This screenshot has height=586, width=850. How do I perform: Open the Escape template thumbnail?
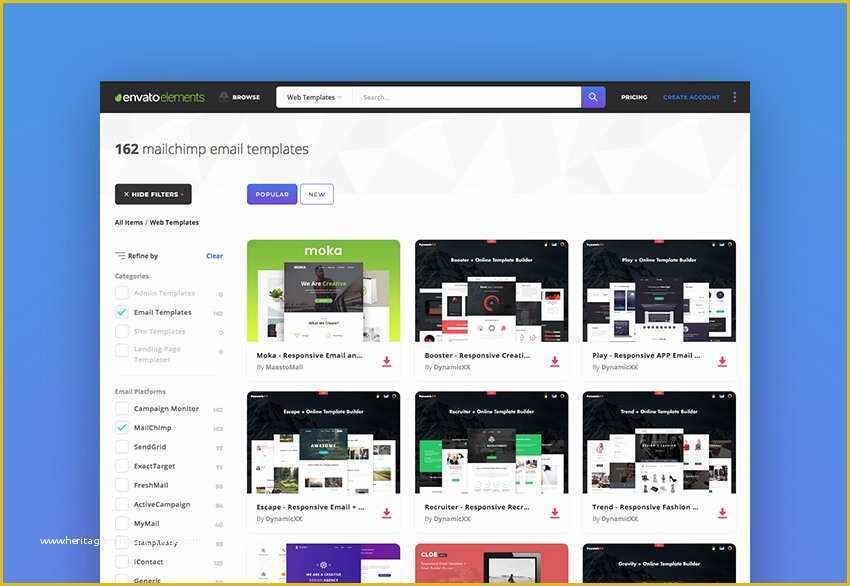click(324, 442)
